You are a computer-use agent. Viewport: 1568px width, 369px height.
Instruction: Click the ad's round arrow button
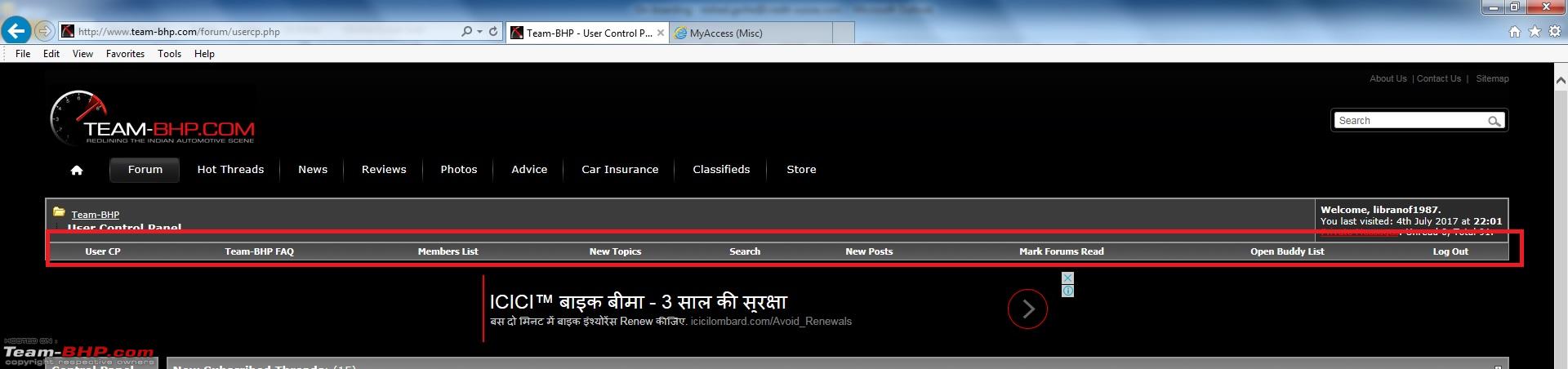coord(1027,309)
